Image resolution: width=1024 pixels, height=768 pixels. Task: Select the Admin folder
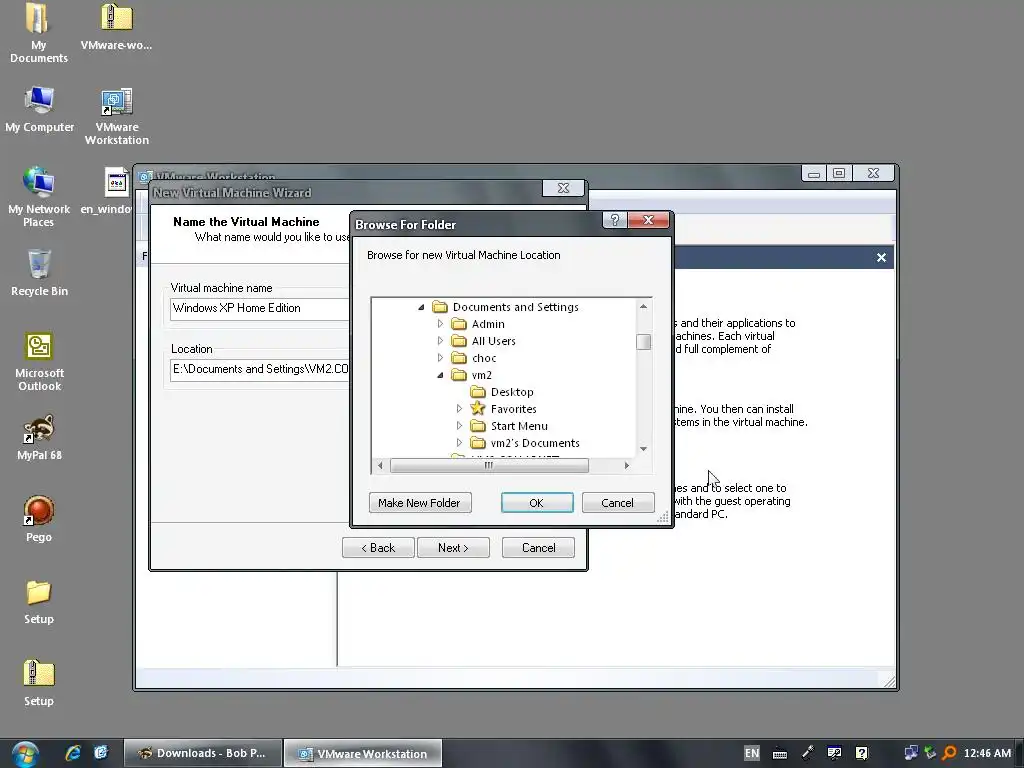point(488,324)
